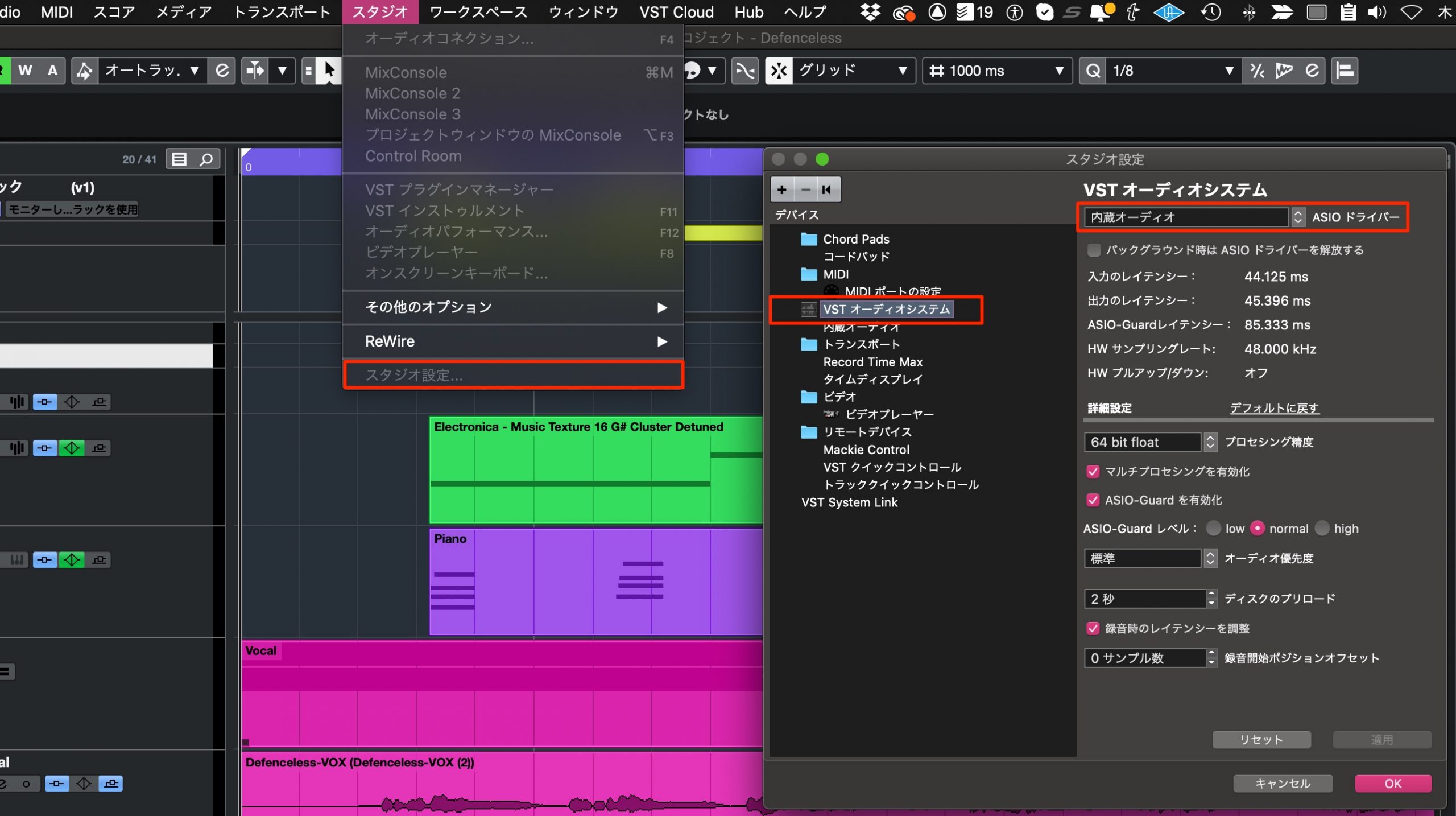
Task: Select the object selection arrow tool
Action: 329,71
